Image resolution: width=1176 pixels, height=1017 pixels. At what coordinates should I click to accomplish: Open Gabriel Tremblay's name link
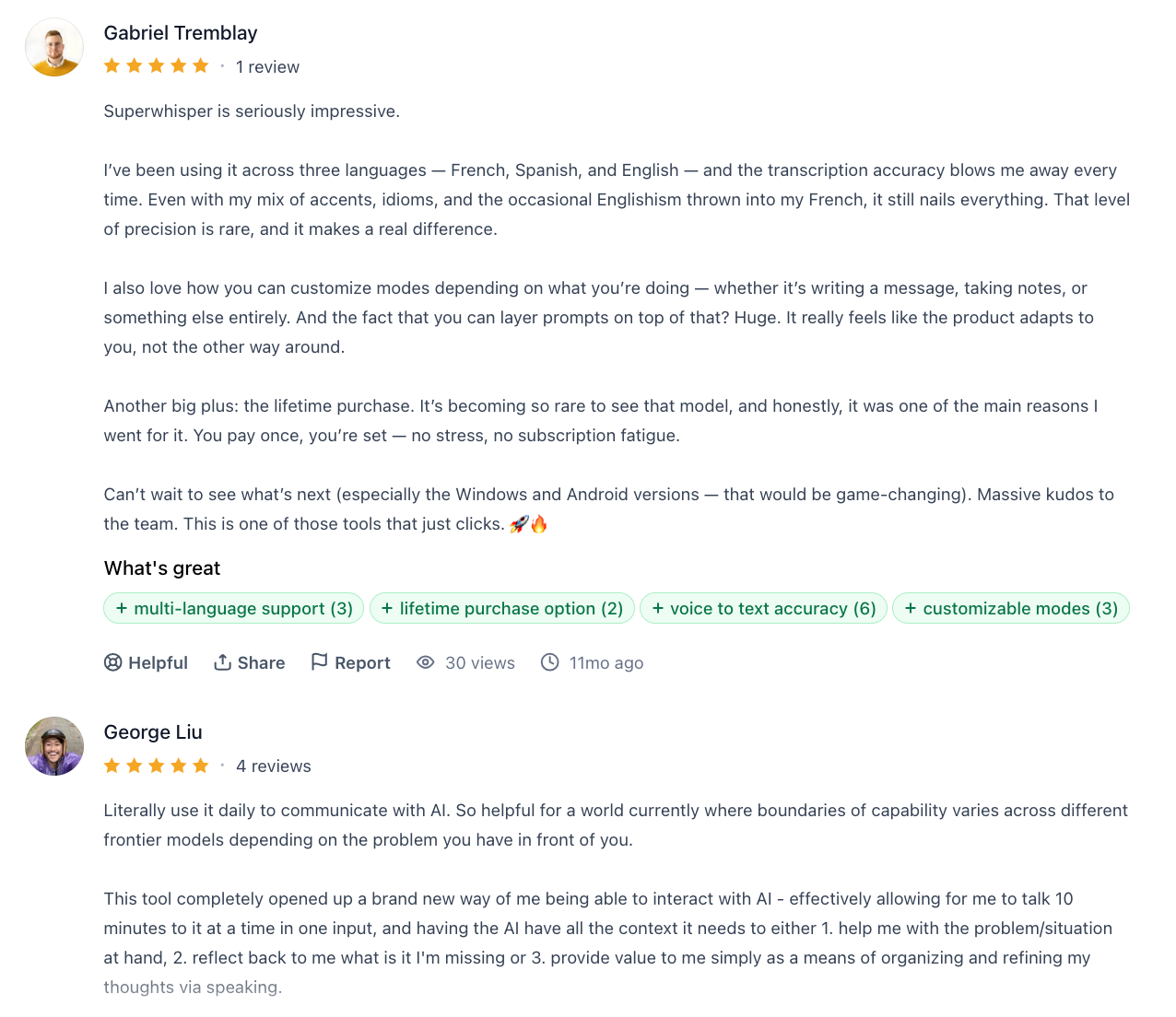click(181, 33)
